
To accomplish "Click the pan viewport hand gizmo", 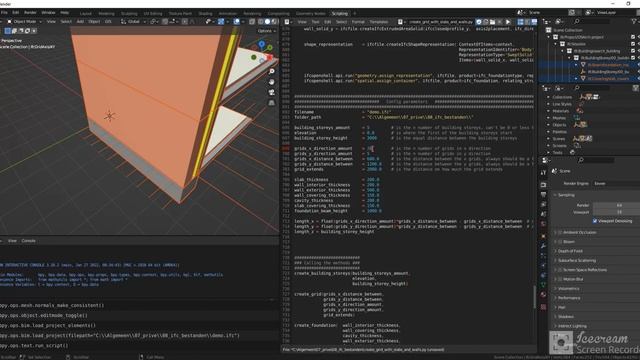I will coord(272,82).
